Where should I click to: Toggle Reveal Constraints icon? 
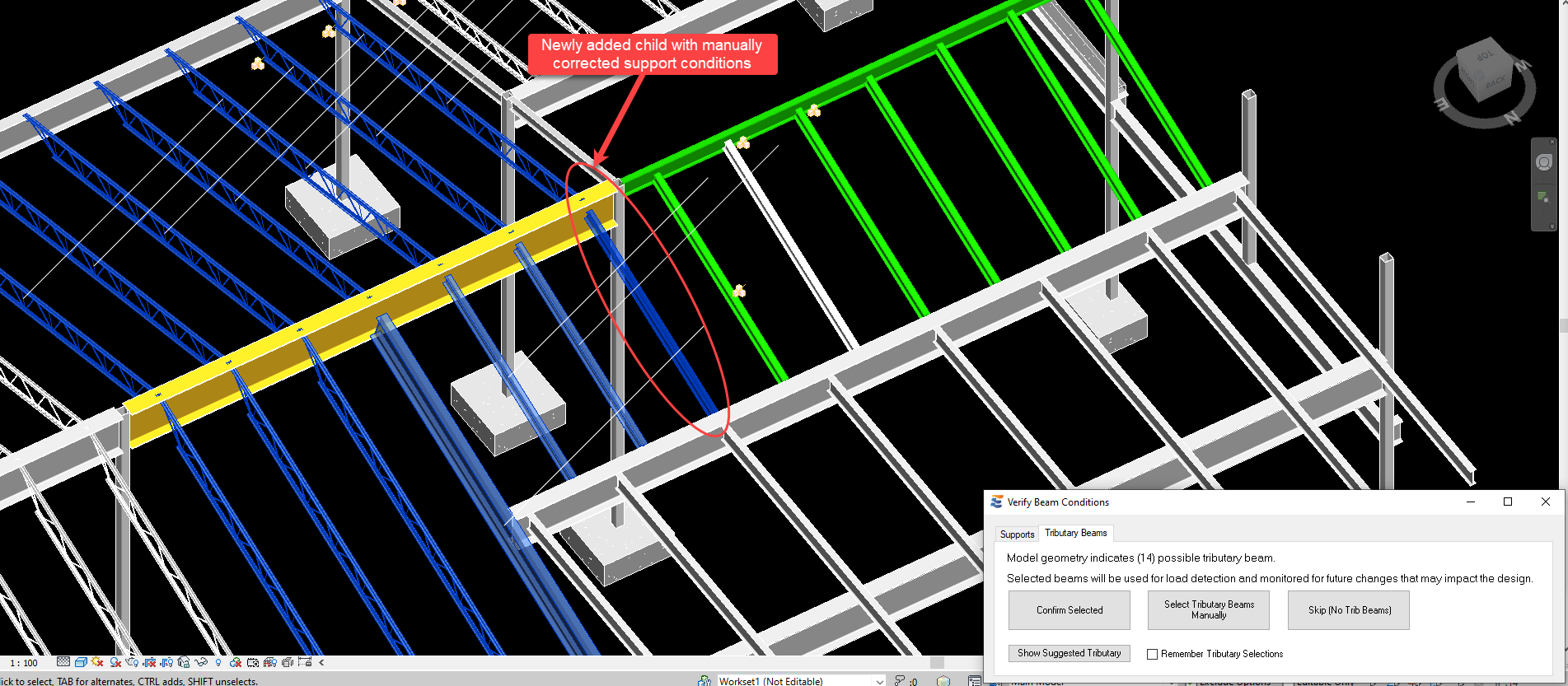pyautogui.click(x=305, y=662)
